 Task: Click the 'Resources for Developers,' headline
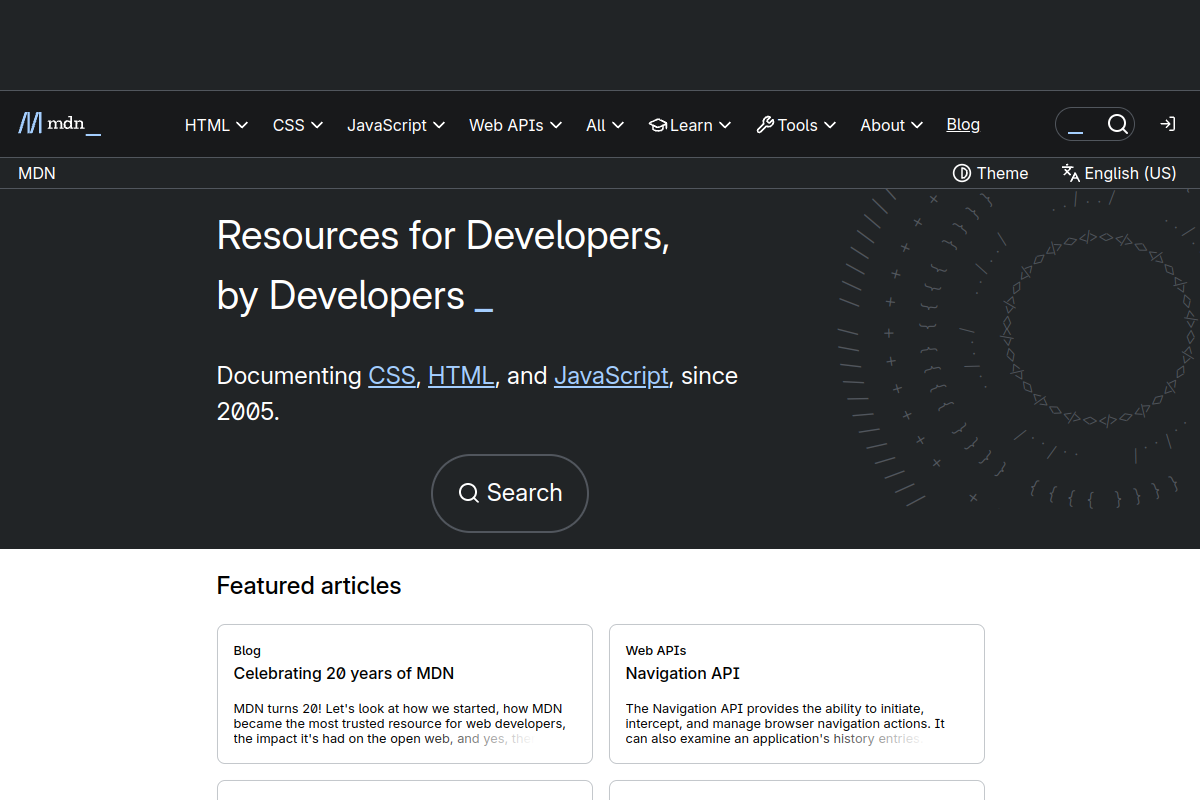click(x=443, y=235)
